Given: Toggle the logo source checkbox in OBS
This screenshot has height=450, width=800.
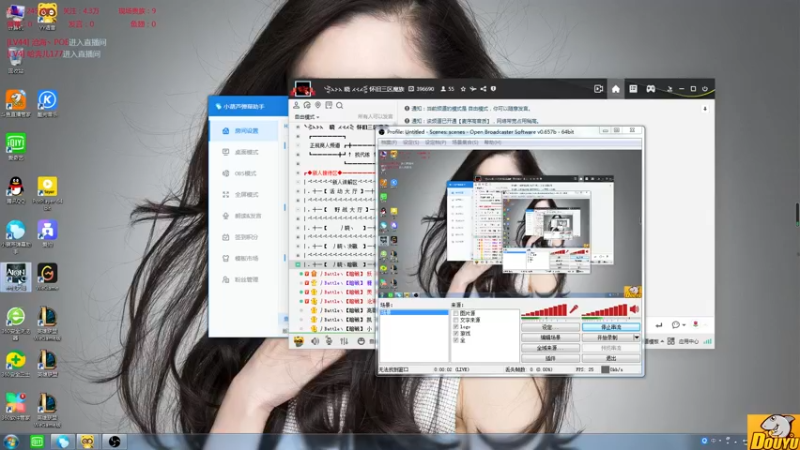Looking at the screenshot, I should point(456,327).
